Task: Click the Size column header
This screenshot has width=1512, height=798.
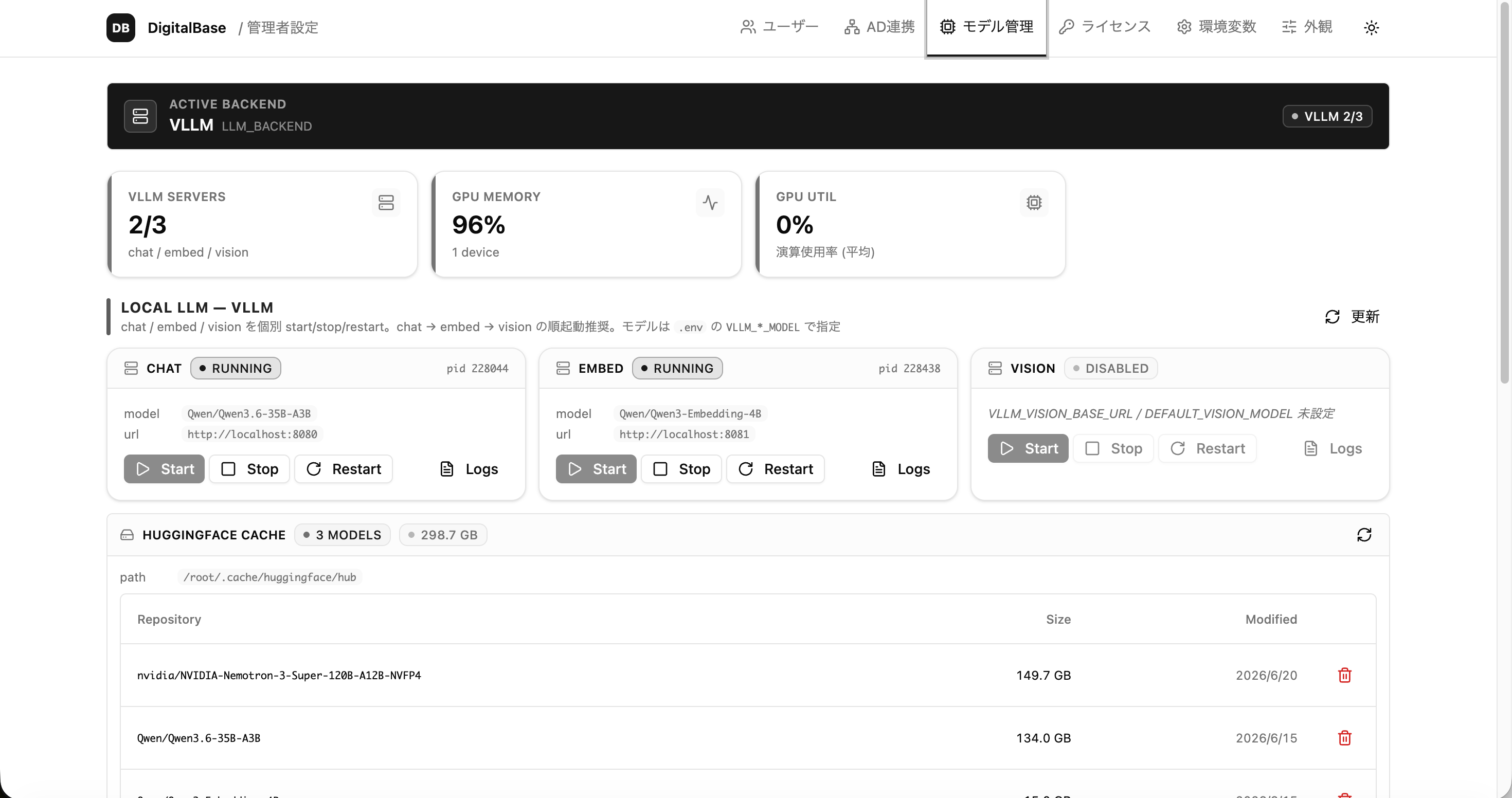Action: coord(1058,620)
